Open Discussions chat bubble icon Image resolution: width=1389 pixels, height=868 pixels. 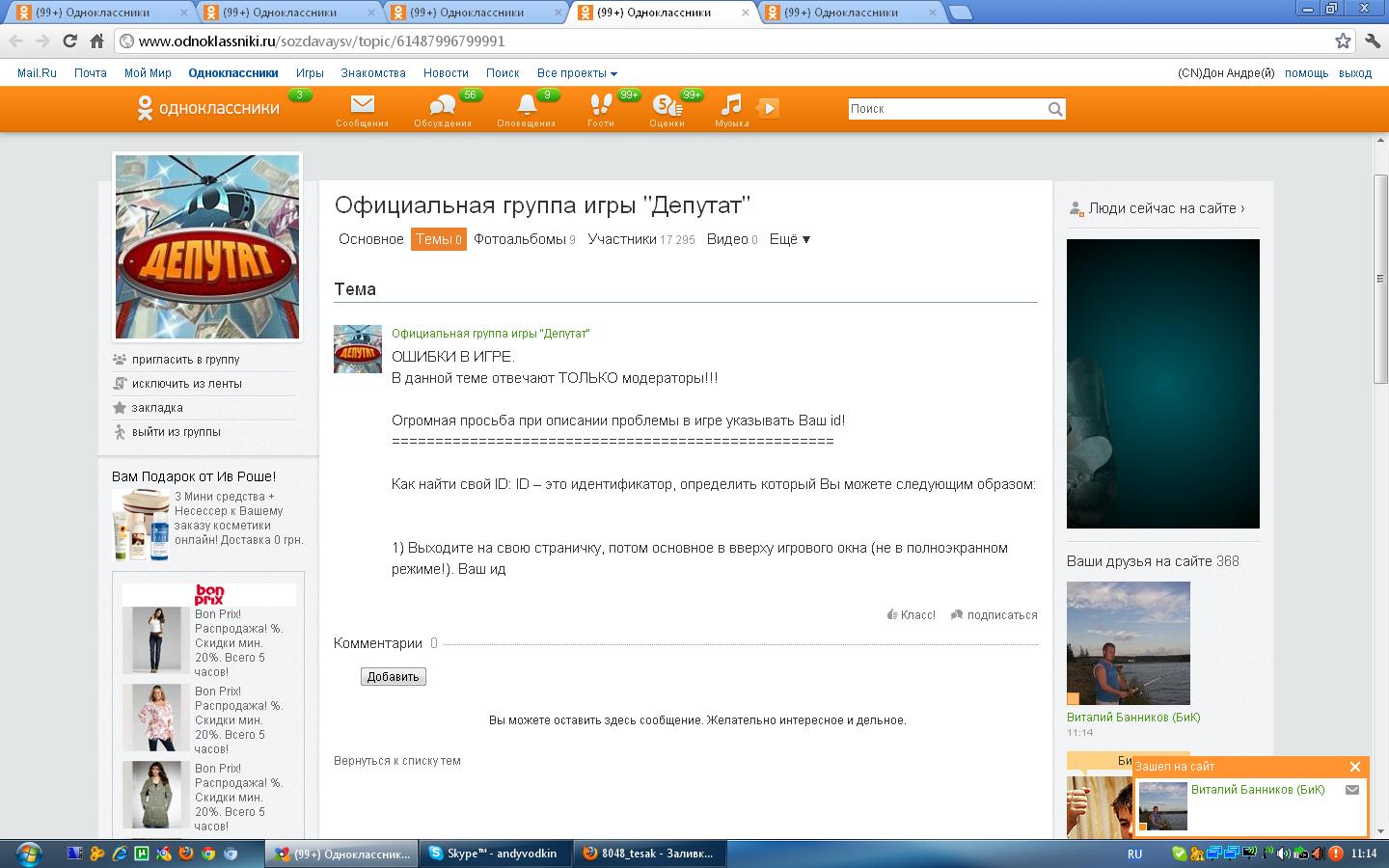pos(442,105)
